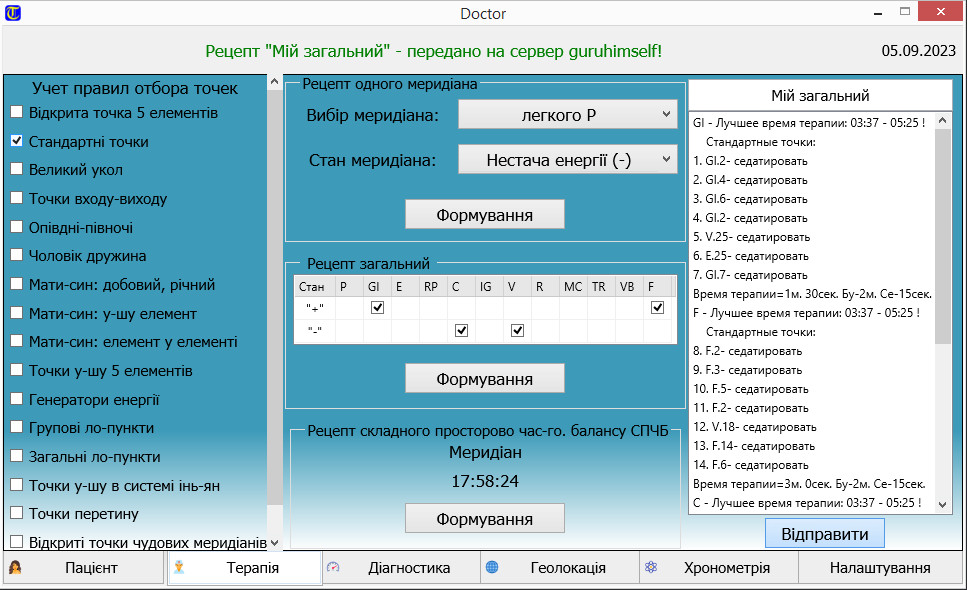Click the gauge icon next to Діагностика
Screen dimensions: 967x590
pyautogui.click(x=334, y=568)
